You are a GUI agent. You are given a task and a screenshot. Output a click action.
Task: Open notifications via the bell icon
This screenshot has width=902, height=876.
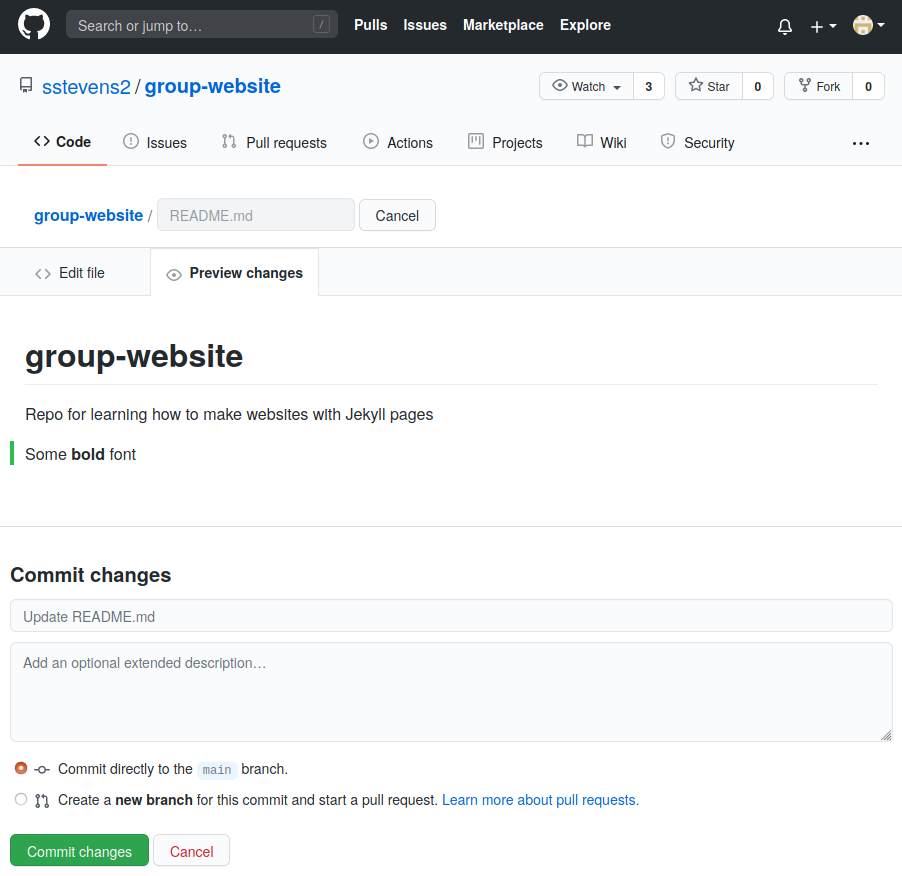point(784,26)
